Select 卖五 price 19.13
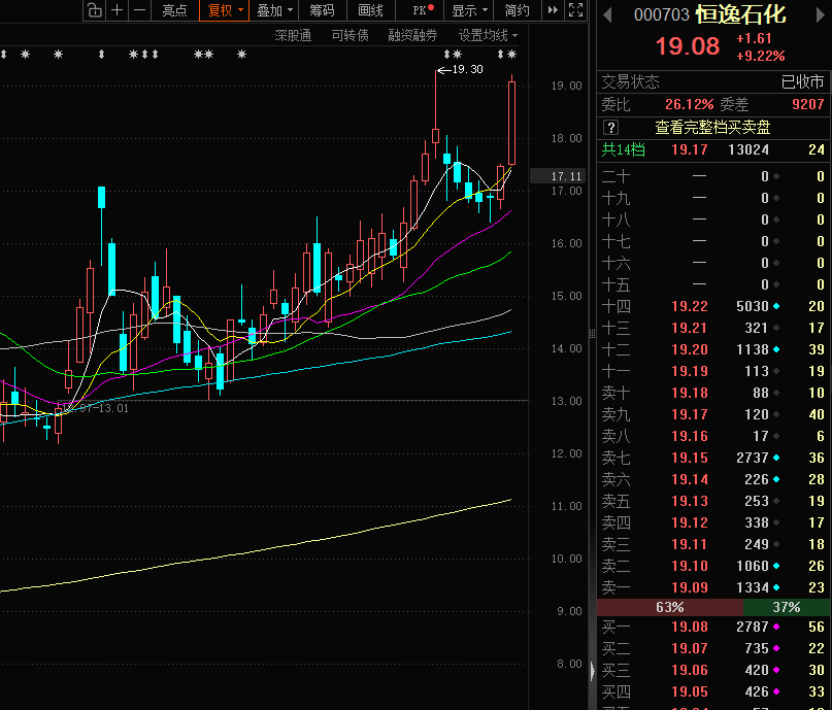832x710 pixels. (689, 501)
